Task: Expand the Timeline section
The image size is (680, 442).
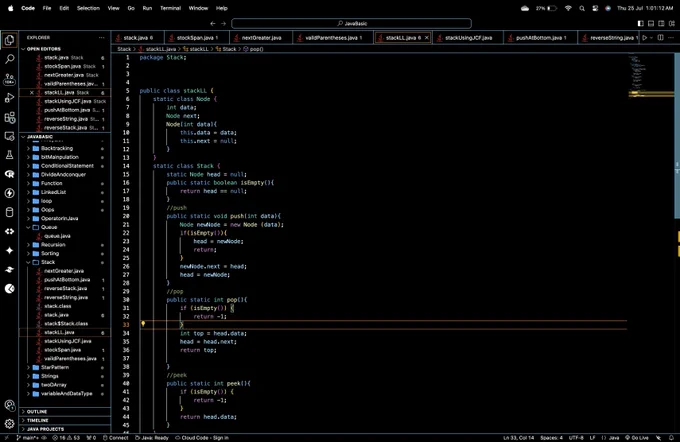Action: coord(65,420)
